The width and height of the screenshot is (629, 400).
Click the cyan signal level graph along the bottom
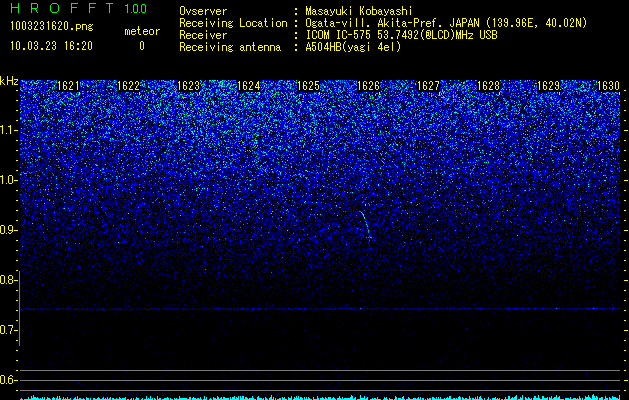coord(321,397)
